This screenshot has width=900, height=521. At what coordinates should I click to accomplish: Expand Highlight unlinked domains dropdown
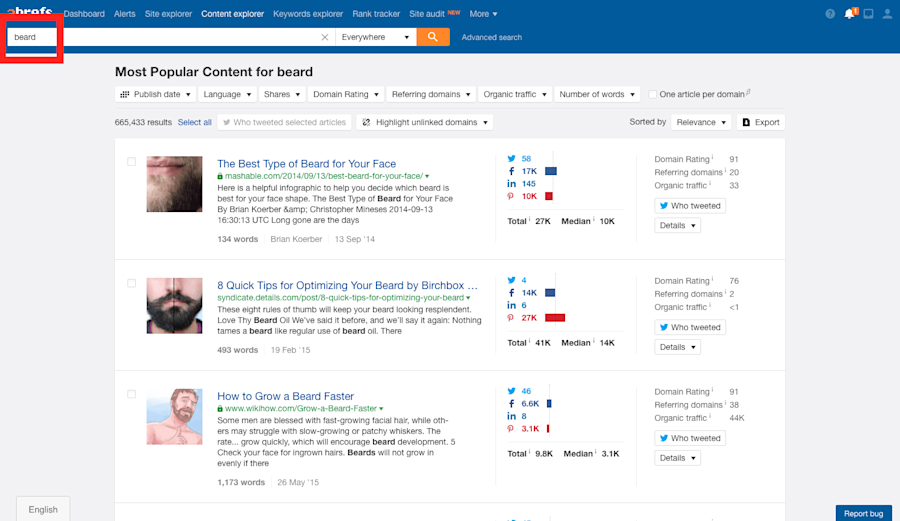pyautogui.click(x=425, y=122)
